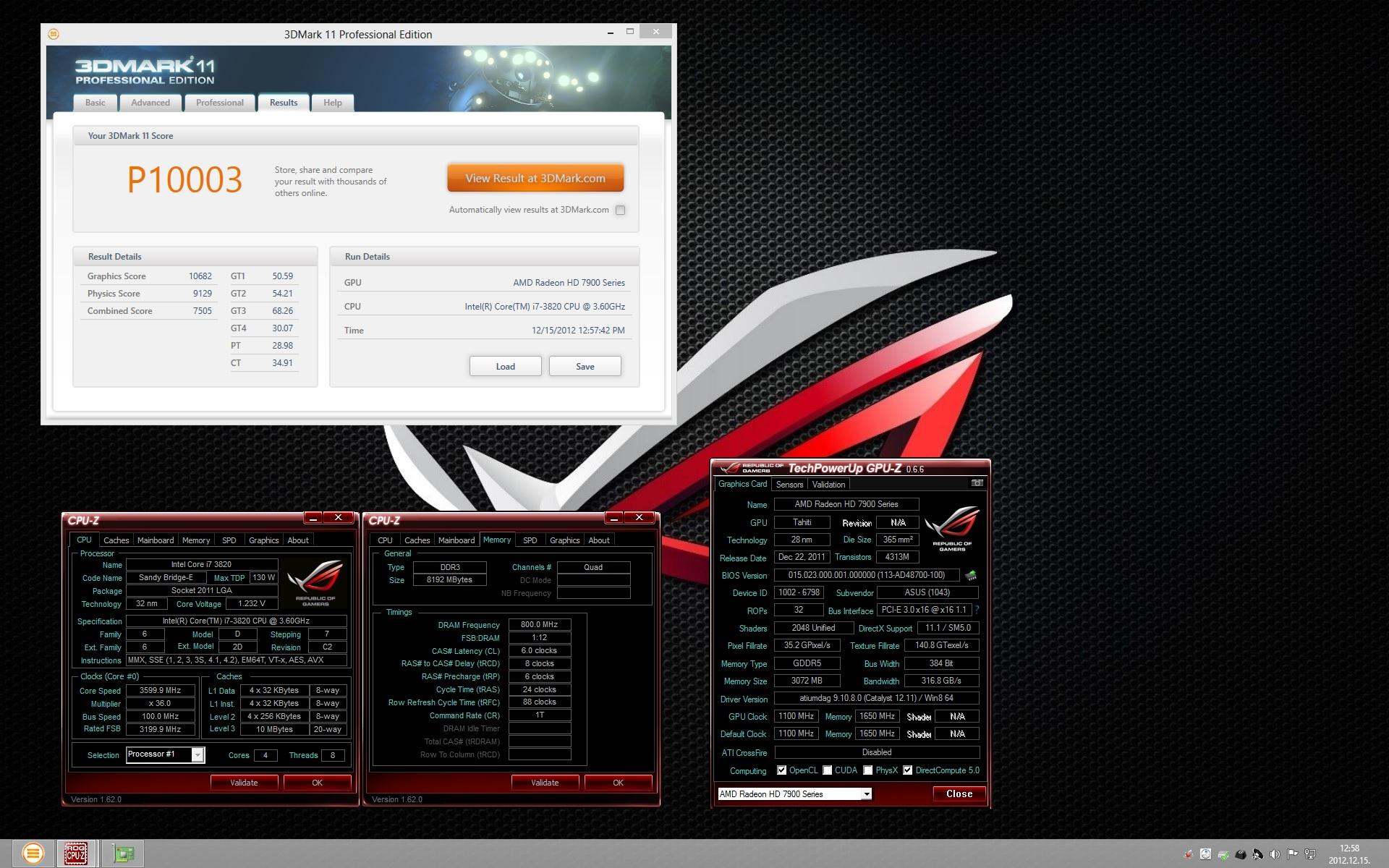Minimize the left CPU-Z window

tap(313, 517)
